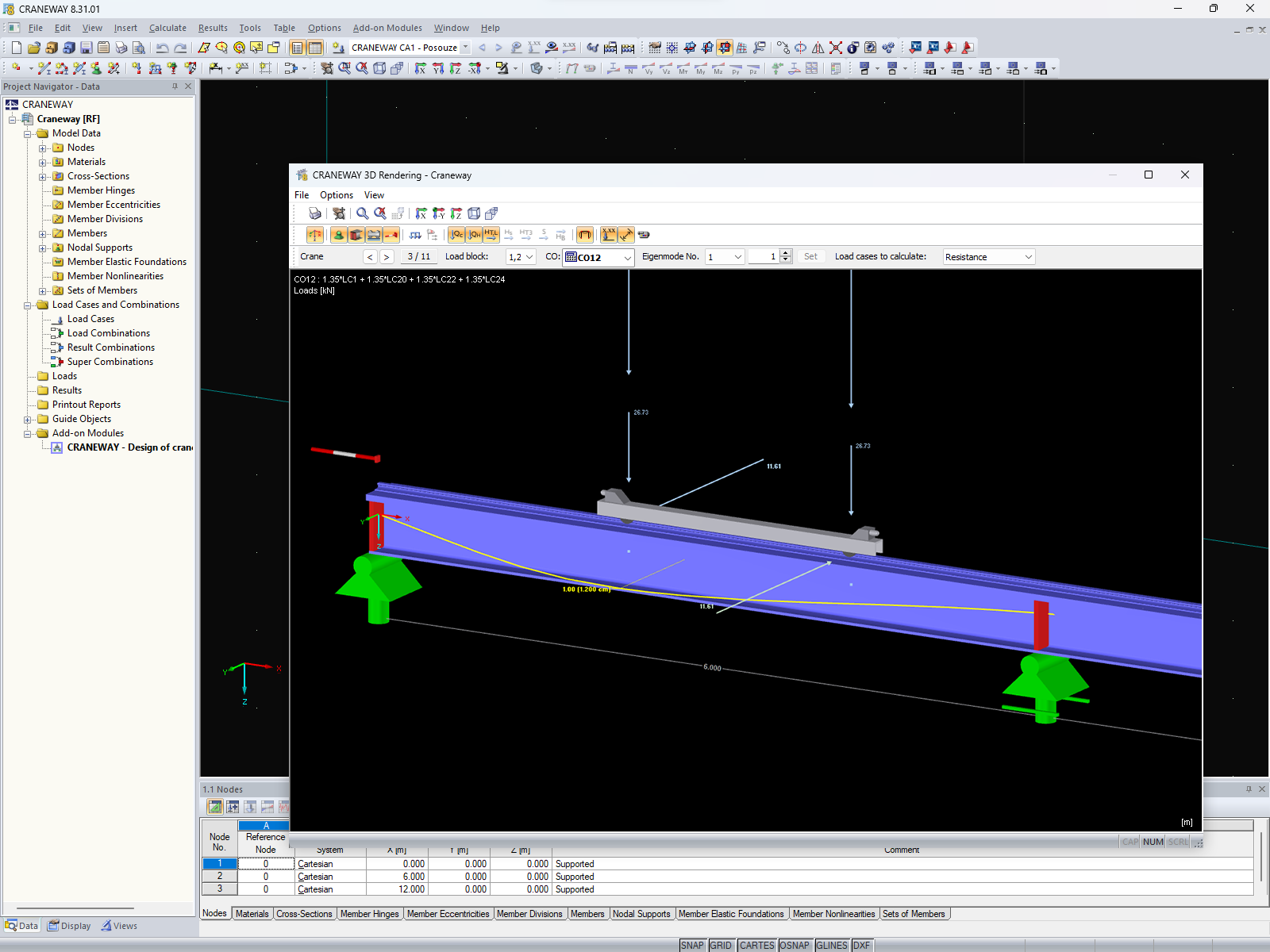The width and height of the screenshot is (1270, 952).
Task: Open the Display navigator tab
Action: (69, 926)
